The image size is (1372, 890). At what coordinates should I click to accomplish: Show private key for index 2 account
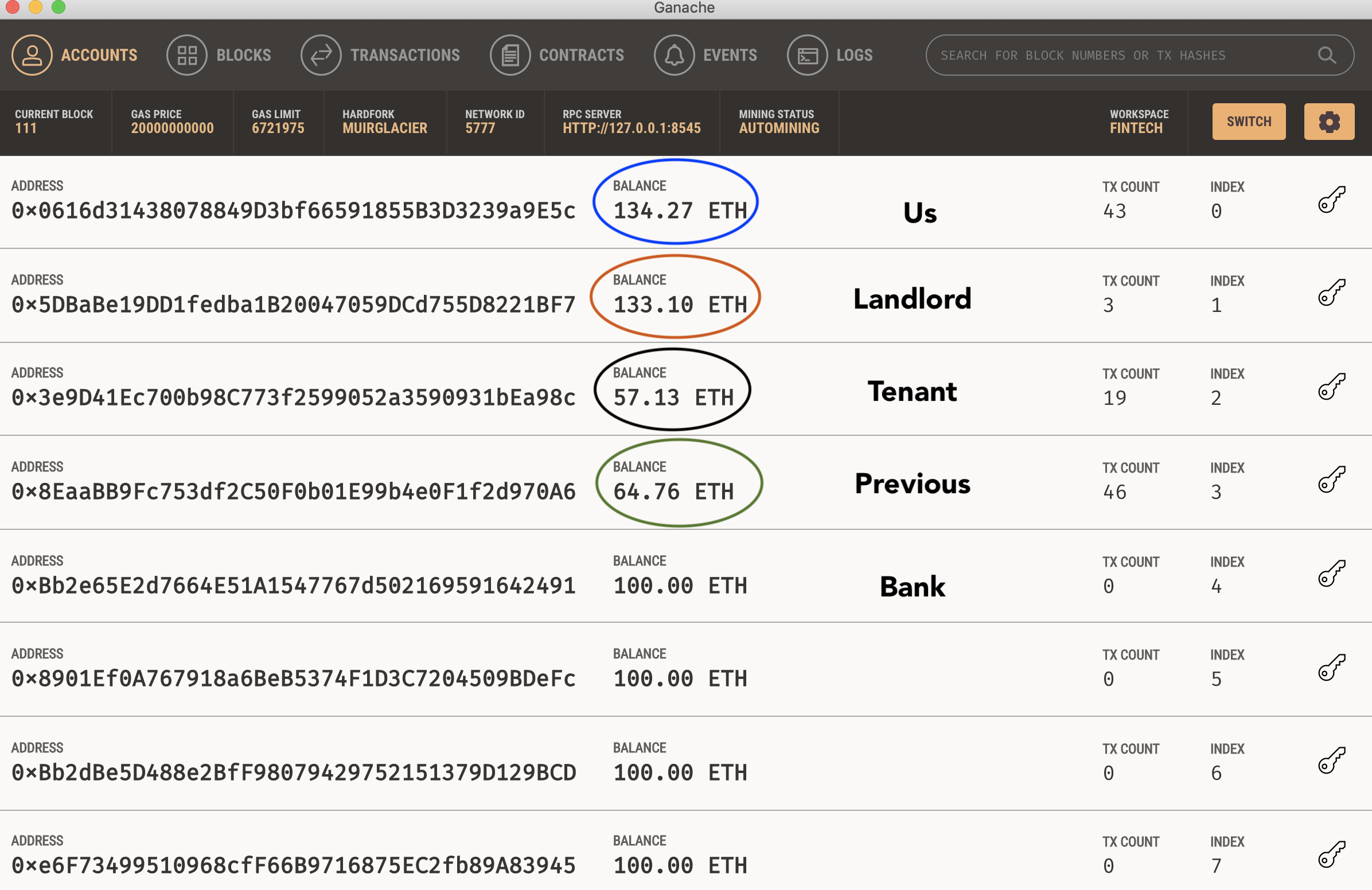[x=1332, y=386]
